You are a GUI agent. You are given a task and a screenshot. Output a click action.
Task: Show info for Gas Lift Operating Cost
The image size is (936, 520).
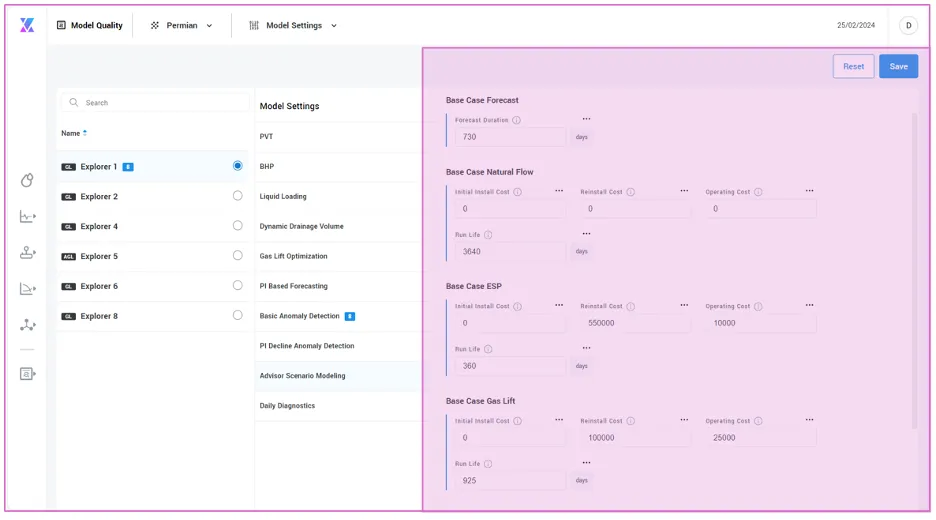click(x=758, y=421)
